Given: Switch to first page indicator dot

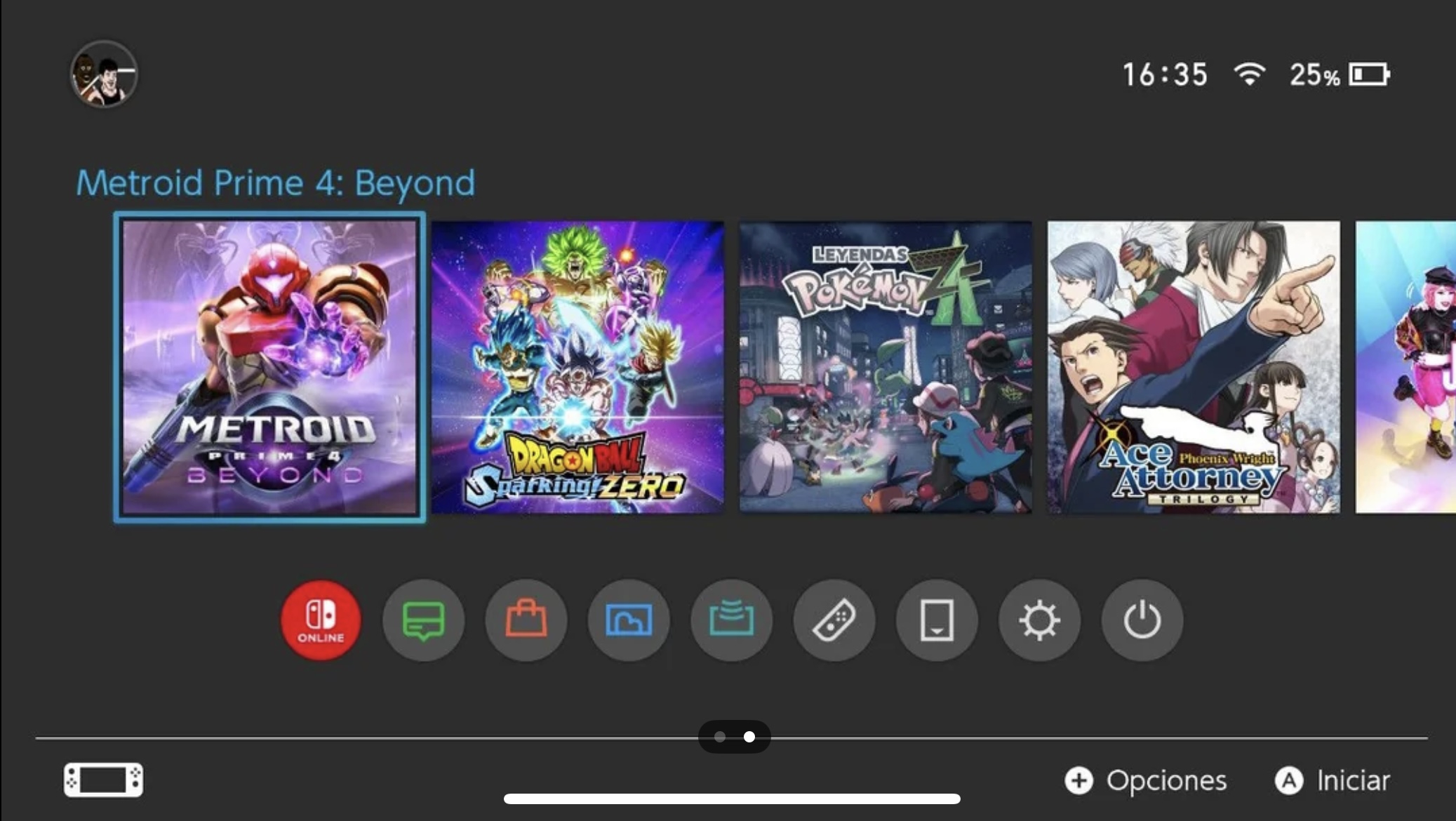Looking at the screenshot, I should (720, 737).
